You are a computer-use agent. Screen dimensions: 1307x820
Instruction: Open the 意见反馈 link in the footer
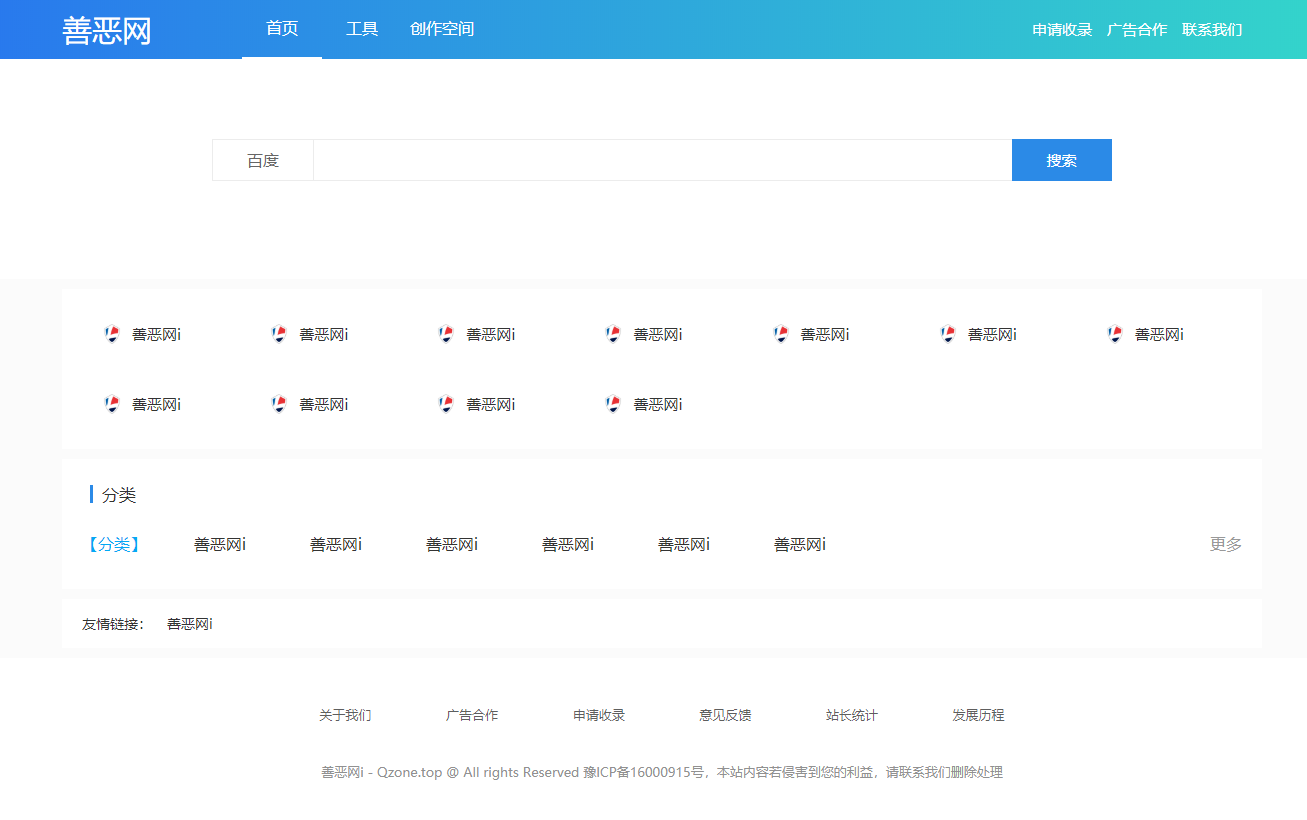[725, 715]
